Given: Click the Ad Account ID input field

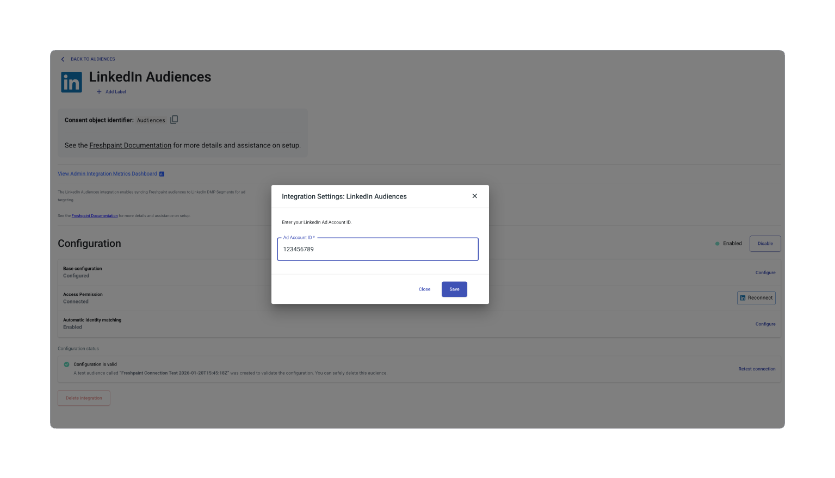Looking at the screenshot, I should (x=378, y=249).
